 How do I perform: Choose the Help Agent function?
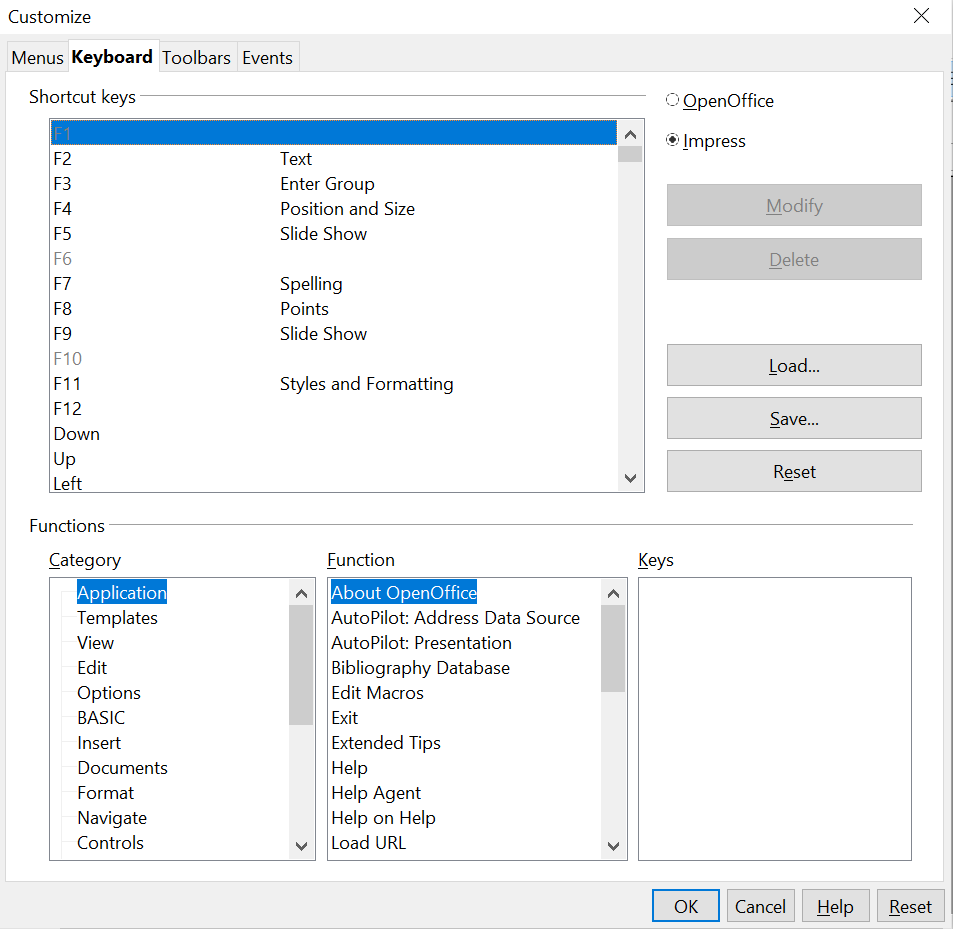pyautogui.click(x=376, y=793)
